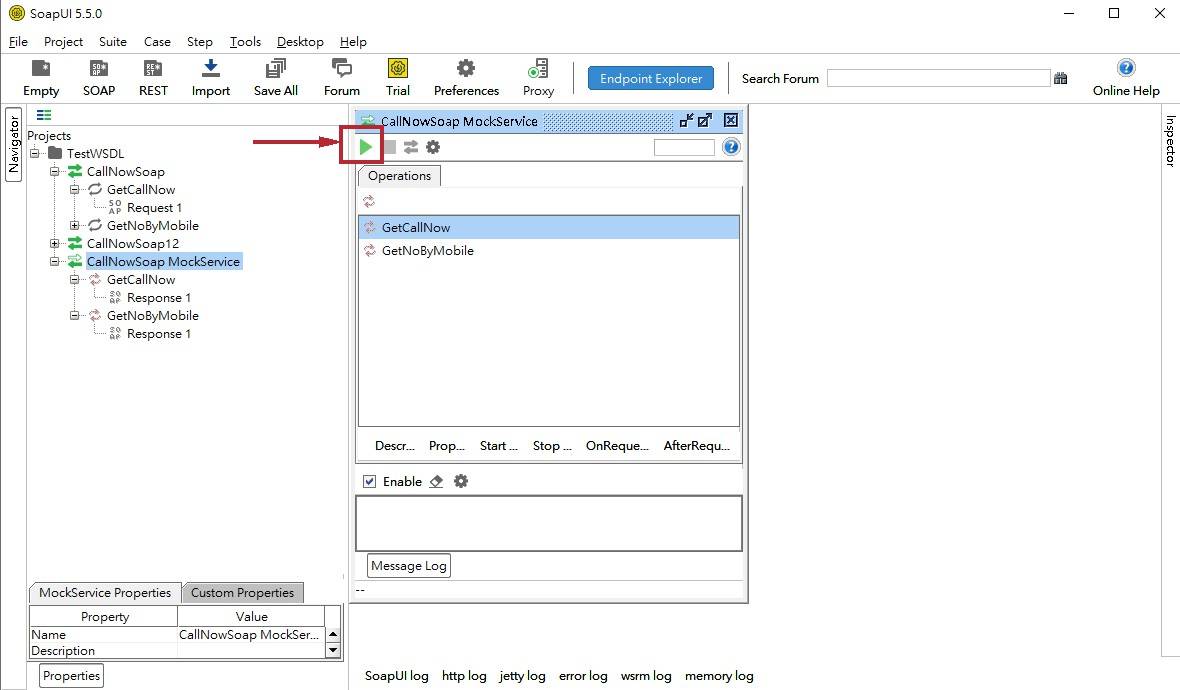Open the jetty log tab
This screenshot has width=1180, height=690.
522,676
